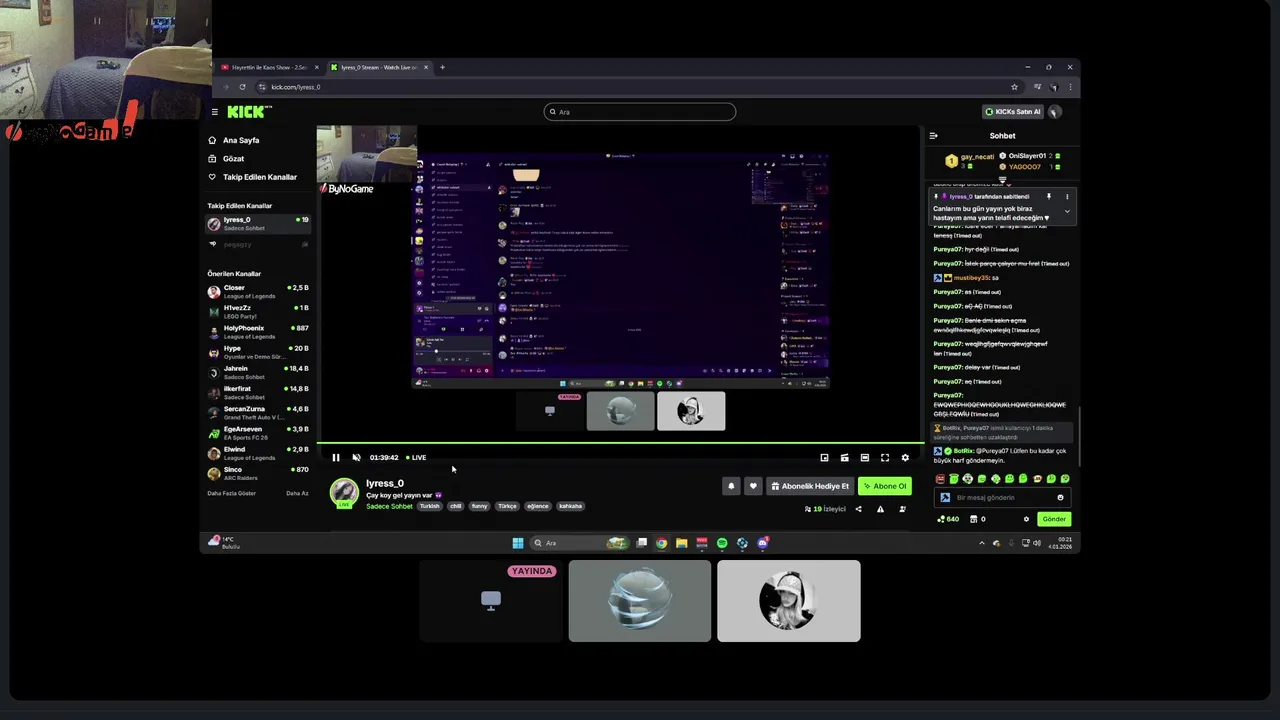Viewport: 1280px width, 720px height.
Task: Bookmark this page with star icon
Action: (1014, 87)
